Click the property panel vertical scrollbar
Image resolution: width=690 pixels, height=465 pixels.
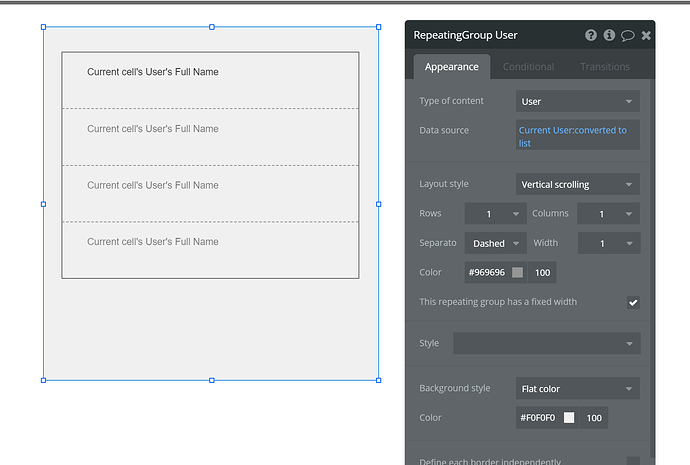click(652, 268)
